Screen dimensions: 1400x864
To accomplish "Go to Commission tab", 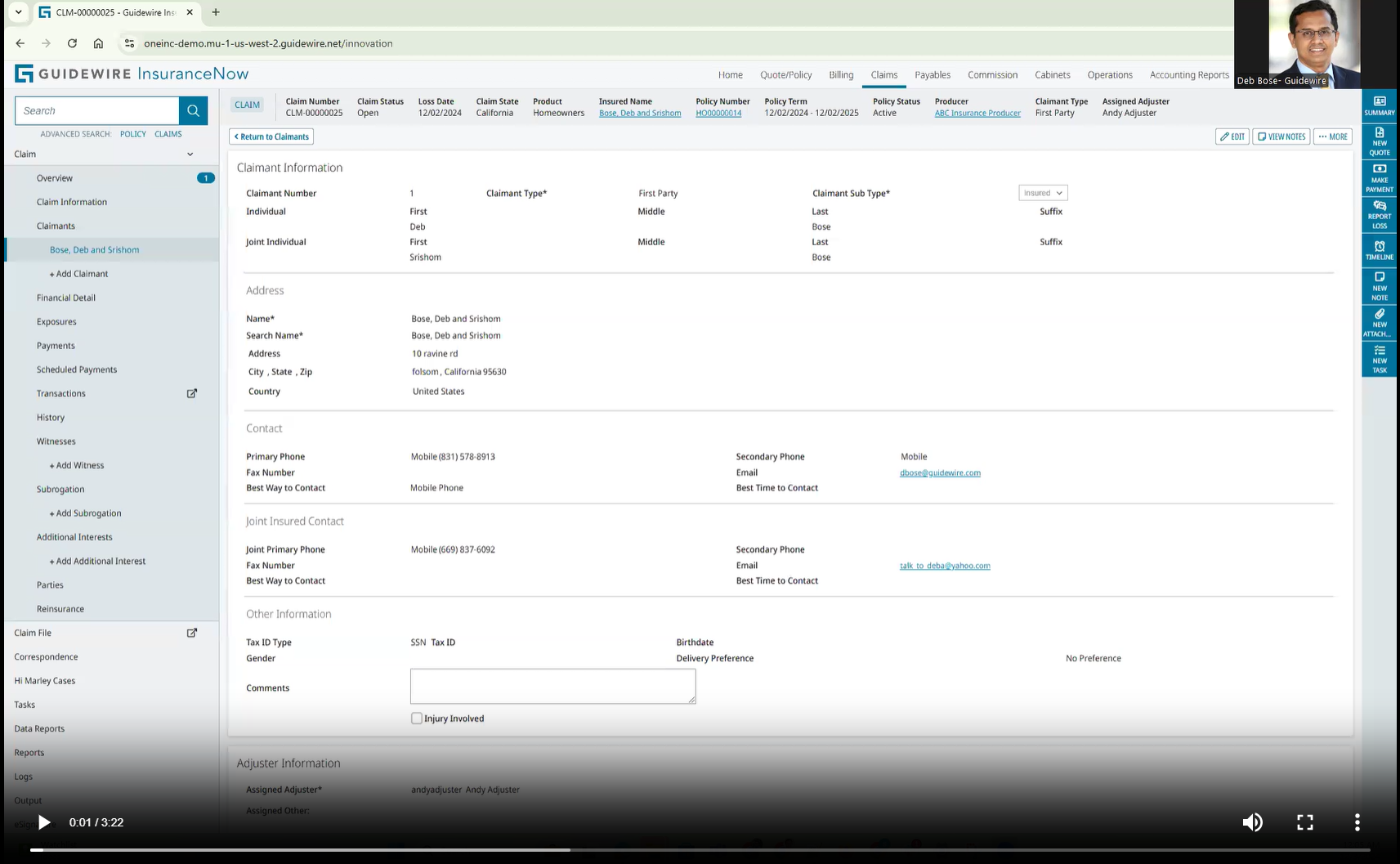I will pos(993,74).
